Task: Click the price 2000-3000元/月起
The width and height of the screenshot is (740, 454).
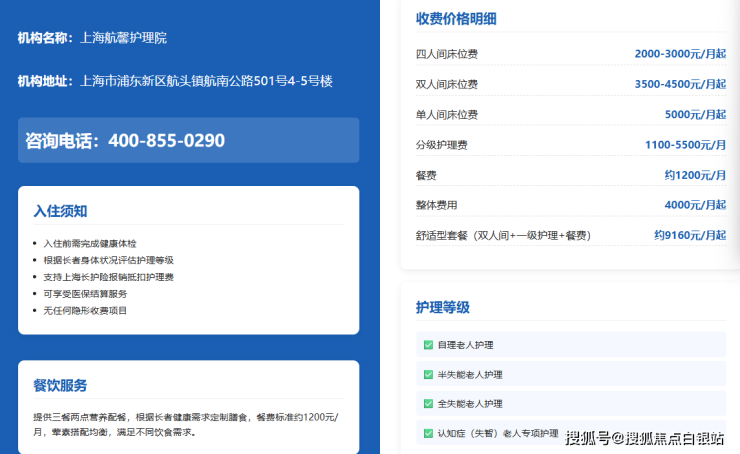Action: tap(680, 54)
